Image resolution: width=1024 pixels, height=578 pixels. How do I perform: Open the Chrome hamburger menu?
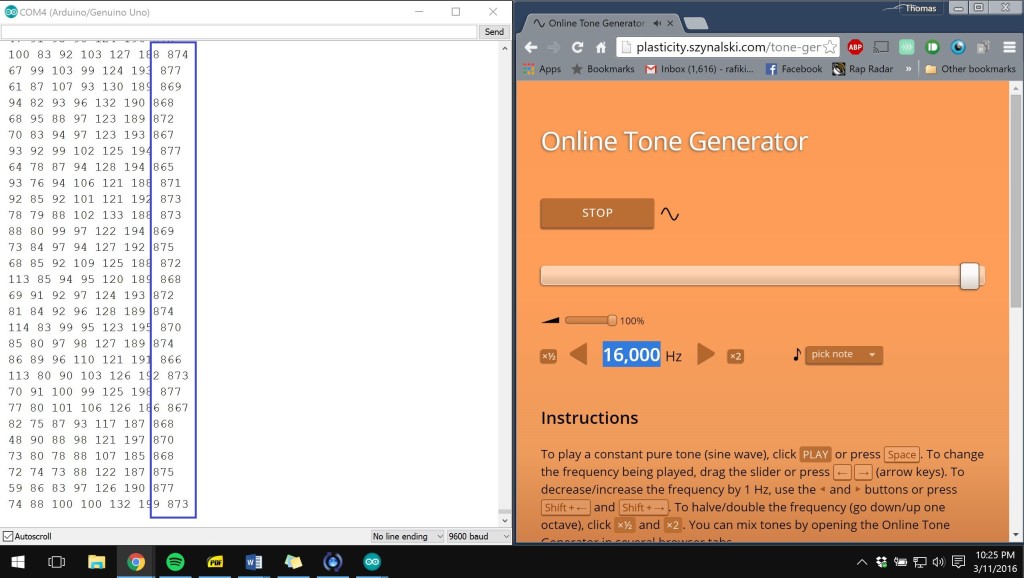[x=1008, y=47]
